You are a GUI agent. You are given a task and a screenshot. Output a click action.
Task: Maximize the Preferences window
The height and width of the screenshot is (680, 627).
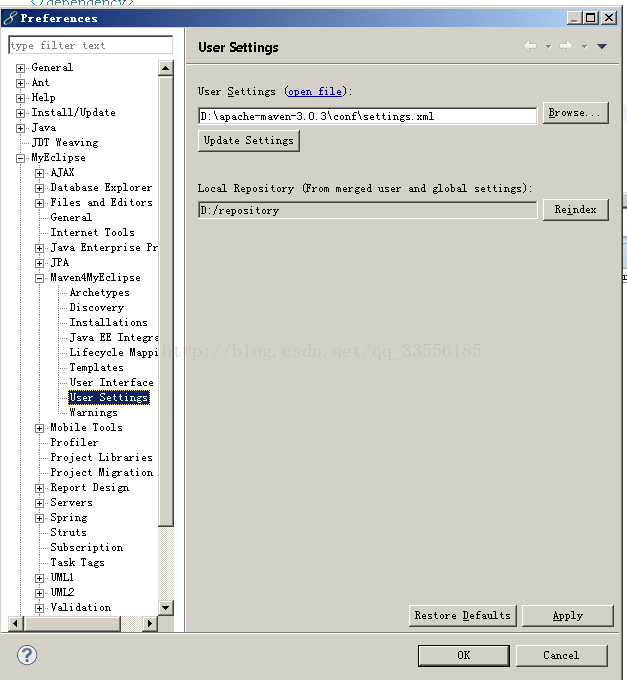591,18
